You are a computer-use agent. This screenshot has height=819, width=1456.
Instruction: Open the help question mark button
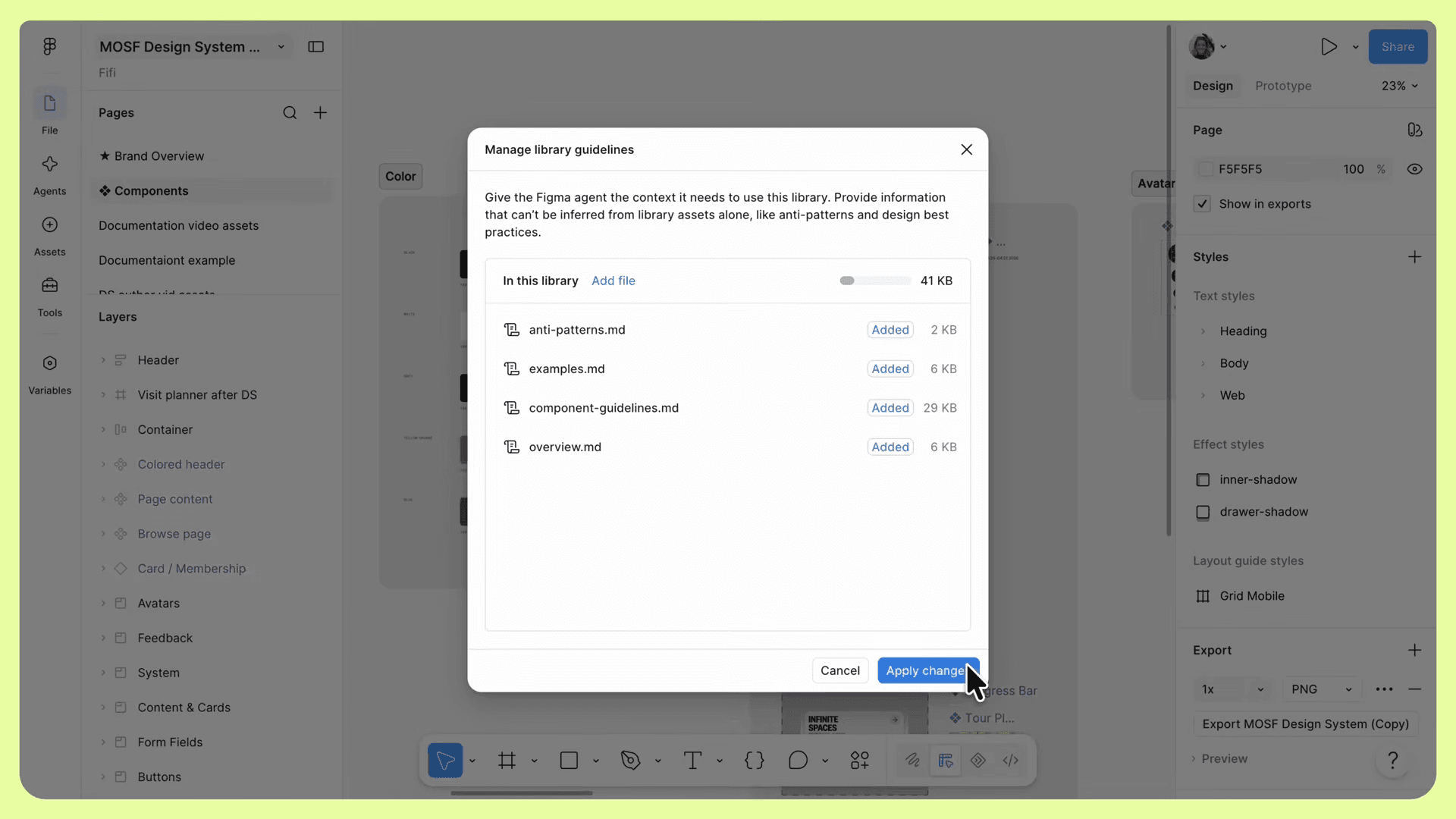(x=1393, y=760)
